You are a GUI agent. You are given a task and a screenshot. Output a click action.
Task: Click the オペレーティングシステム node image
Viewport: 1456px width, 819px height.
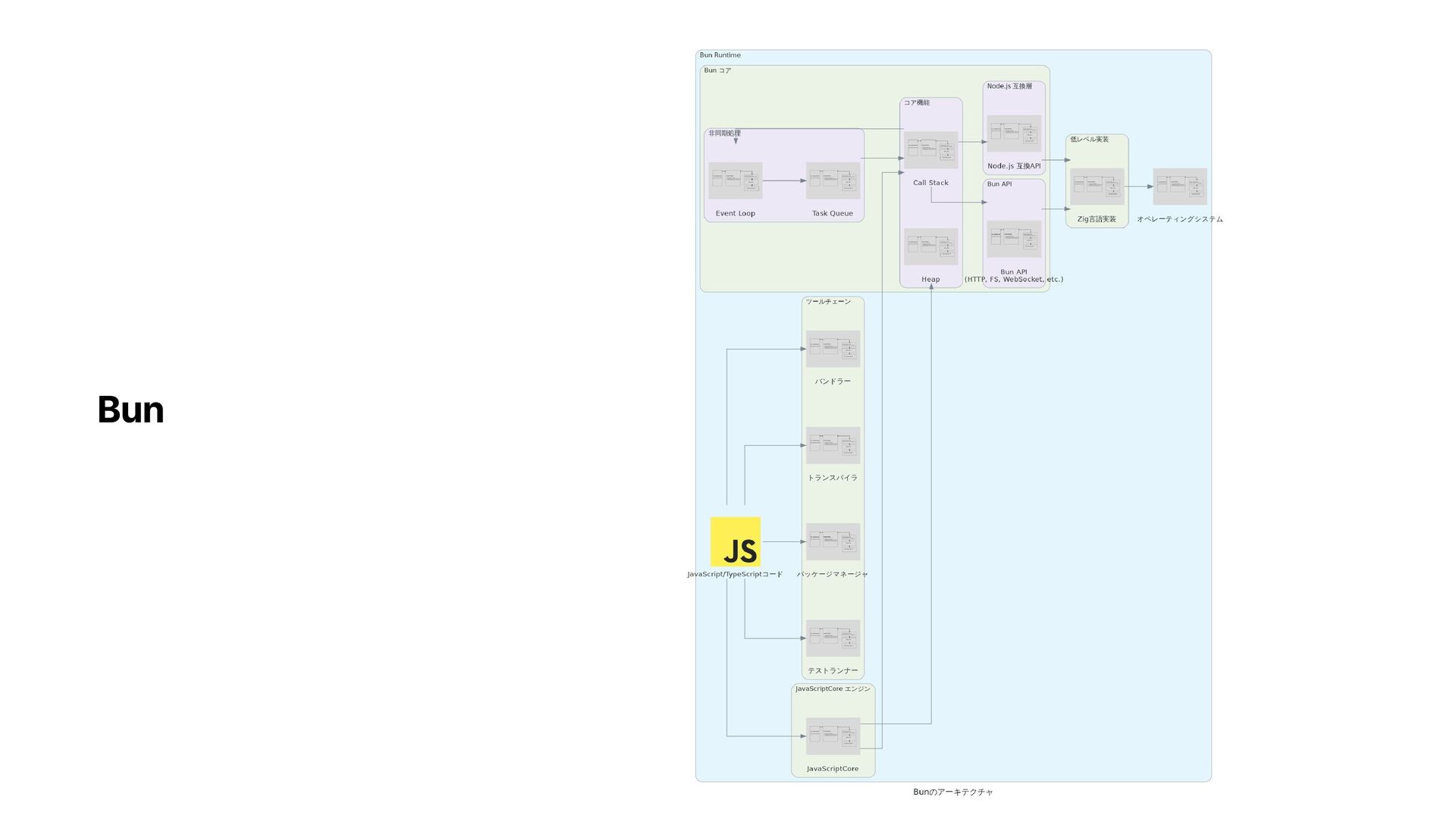(x=1180, y=187)
